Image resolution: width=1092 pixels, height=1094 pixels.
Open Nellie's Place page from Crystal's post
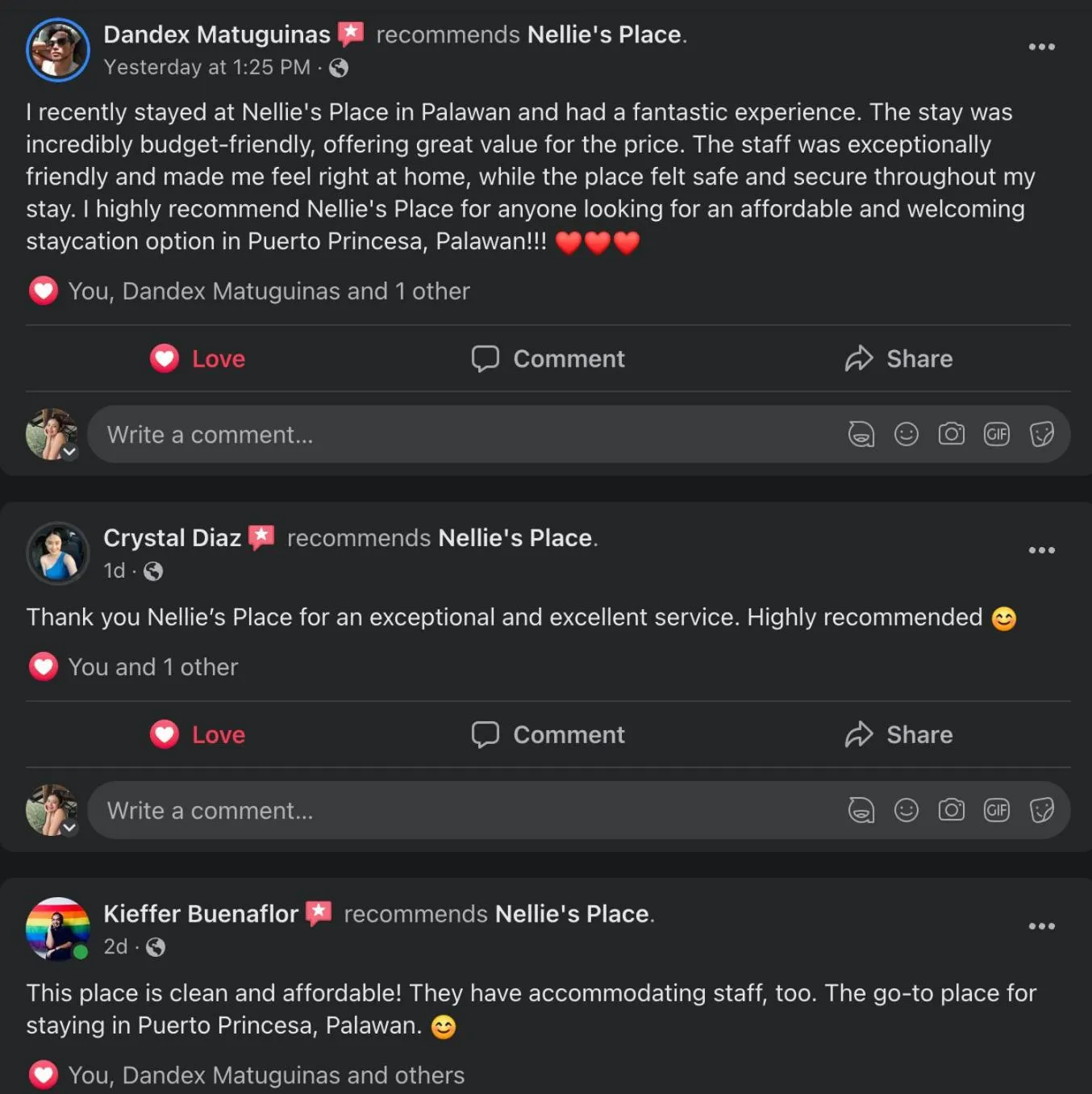(515, 537)
